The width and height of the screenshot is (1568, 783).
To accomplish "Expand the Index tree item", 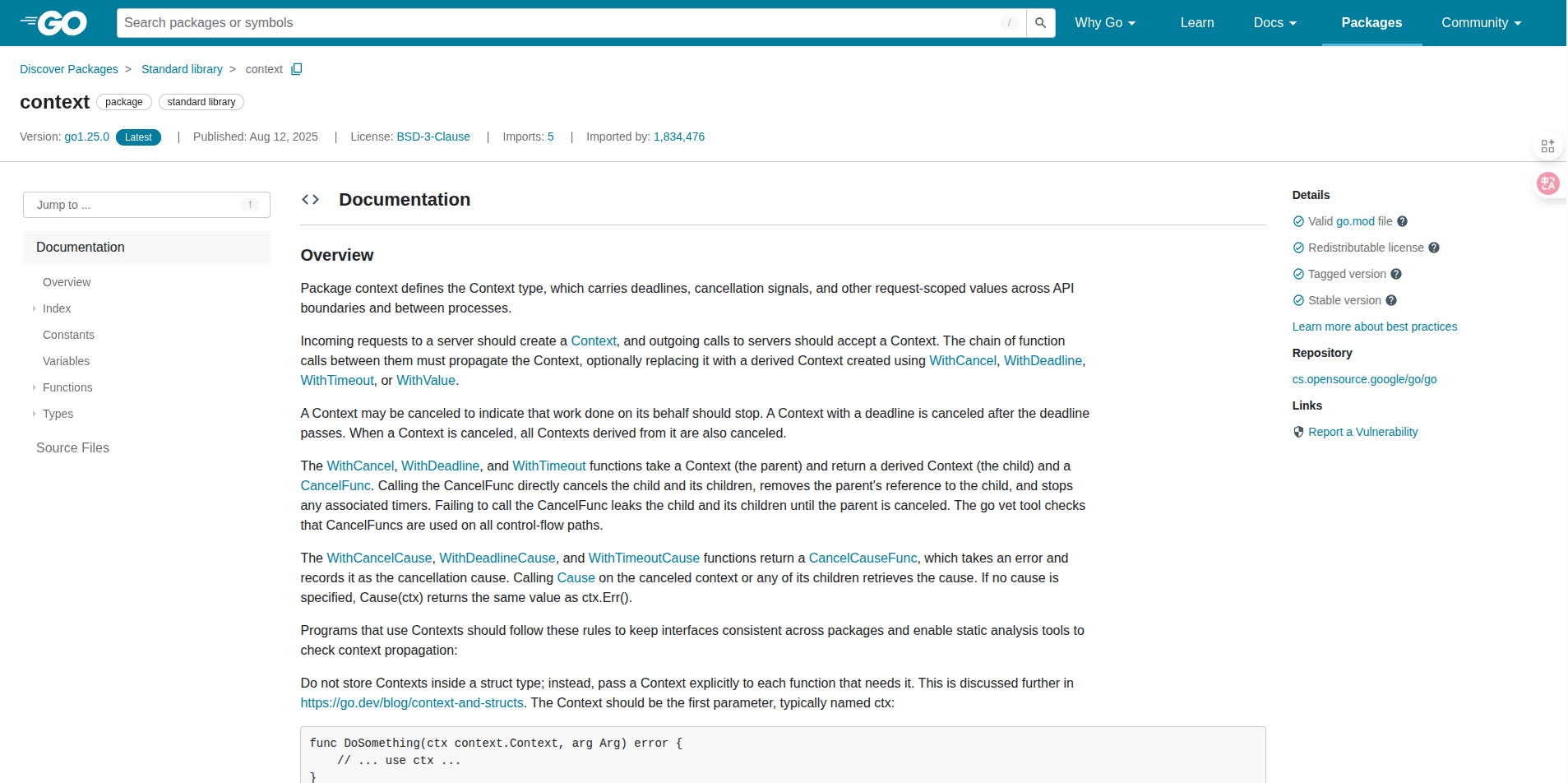I will (x=35, y=308).
